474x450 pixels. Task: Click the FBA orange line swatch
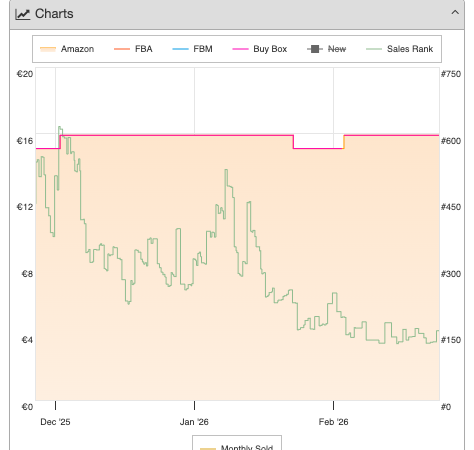[x=122, y=49]
